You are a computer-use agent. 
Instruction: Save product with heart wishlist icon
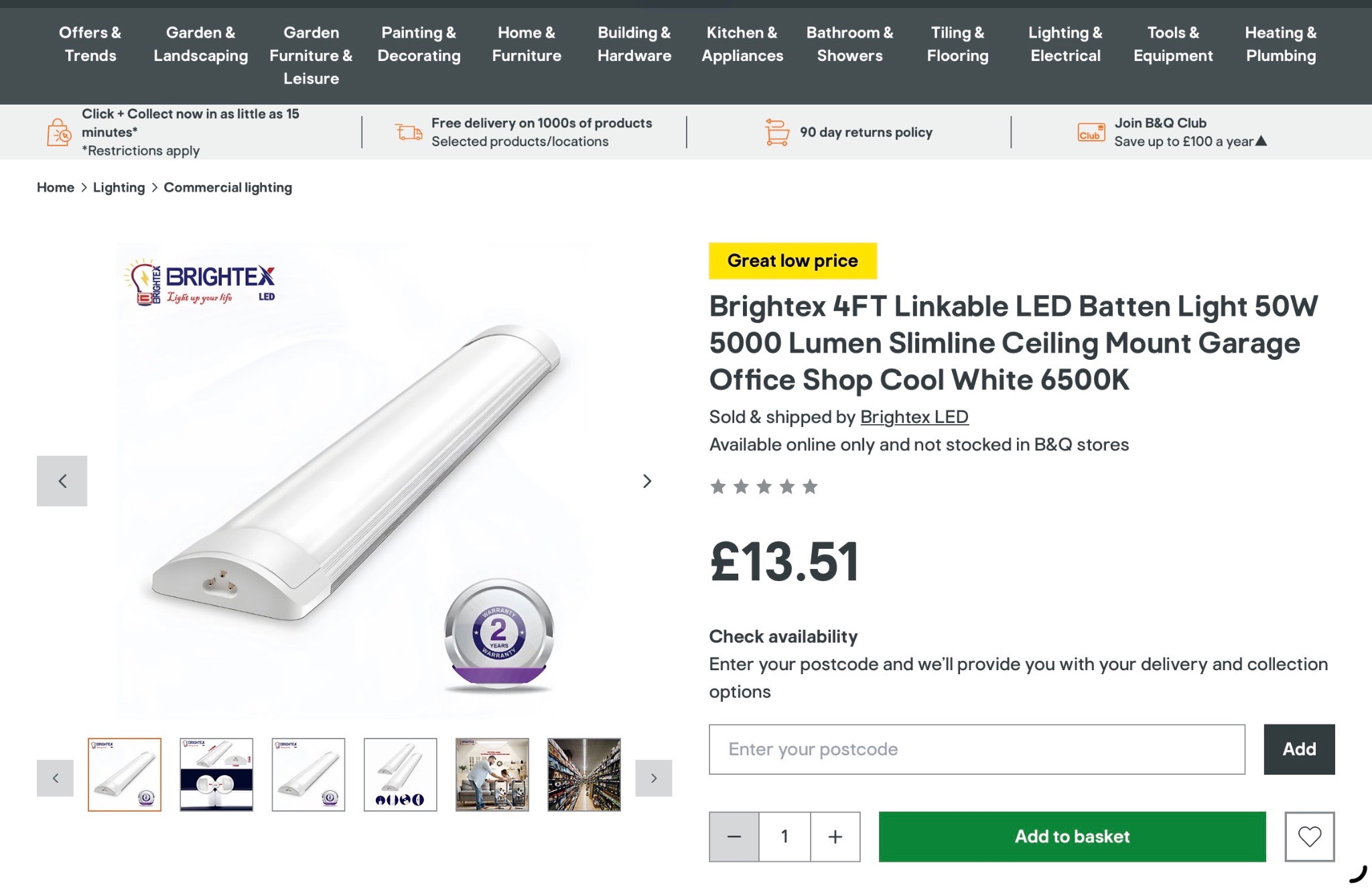pos(1309,836)
